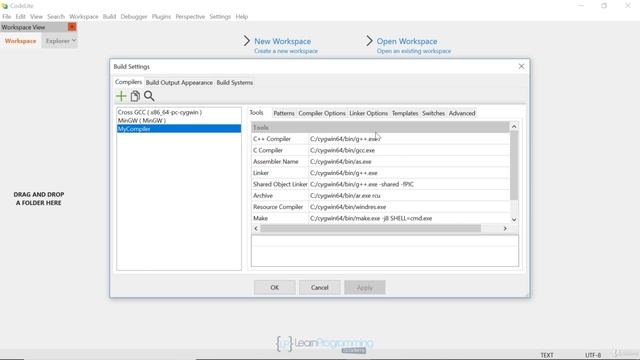
Task: Select MinGW ( MinGW ) compiler
Action: click(179, 120)
